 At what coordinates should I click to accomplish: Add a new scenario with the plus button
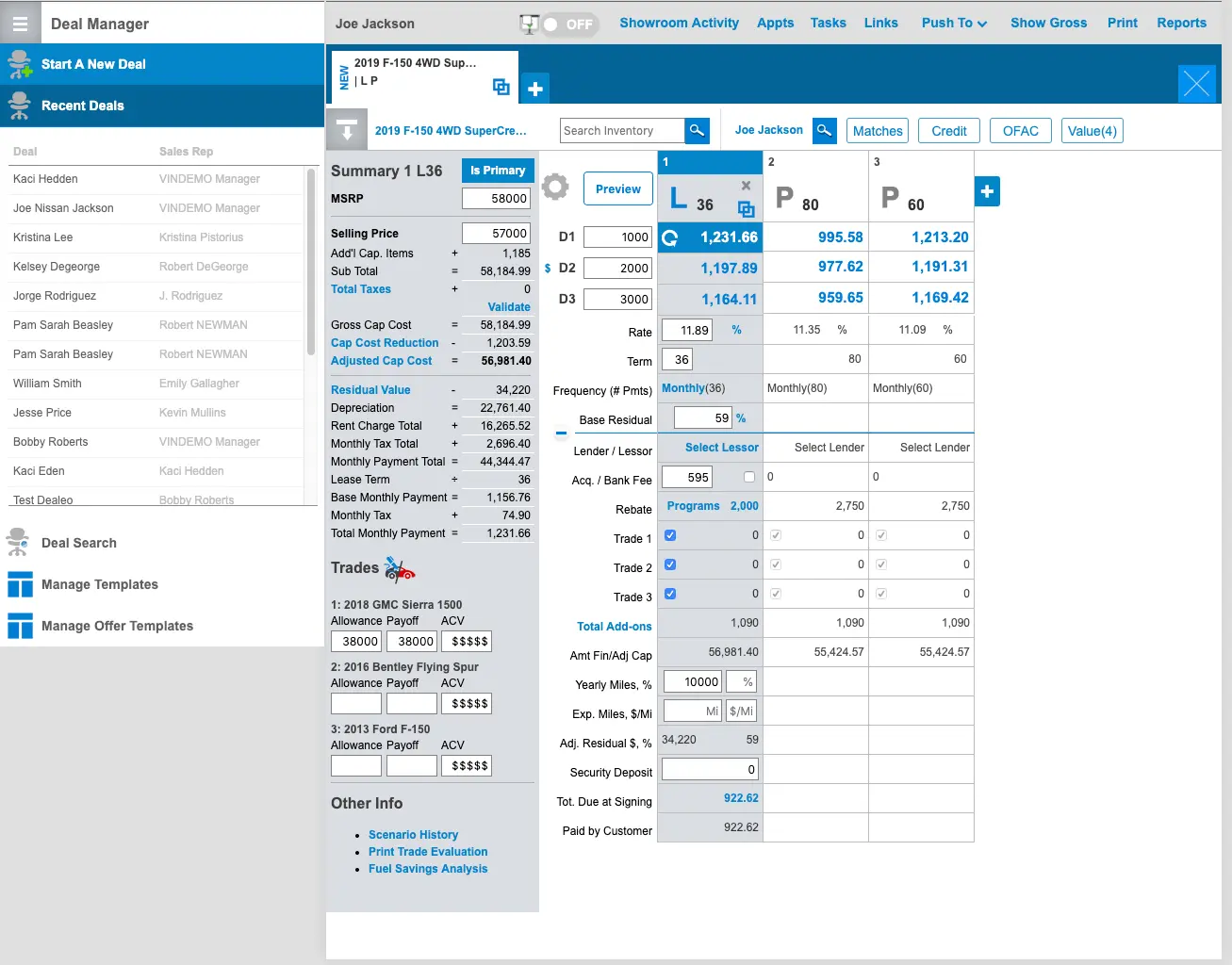click(987, 191)
